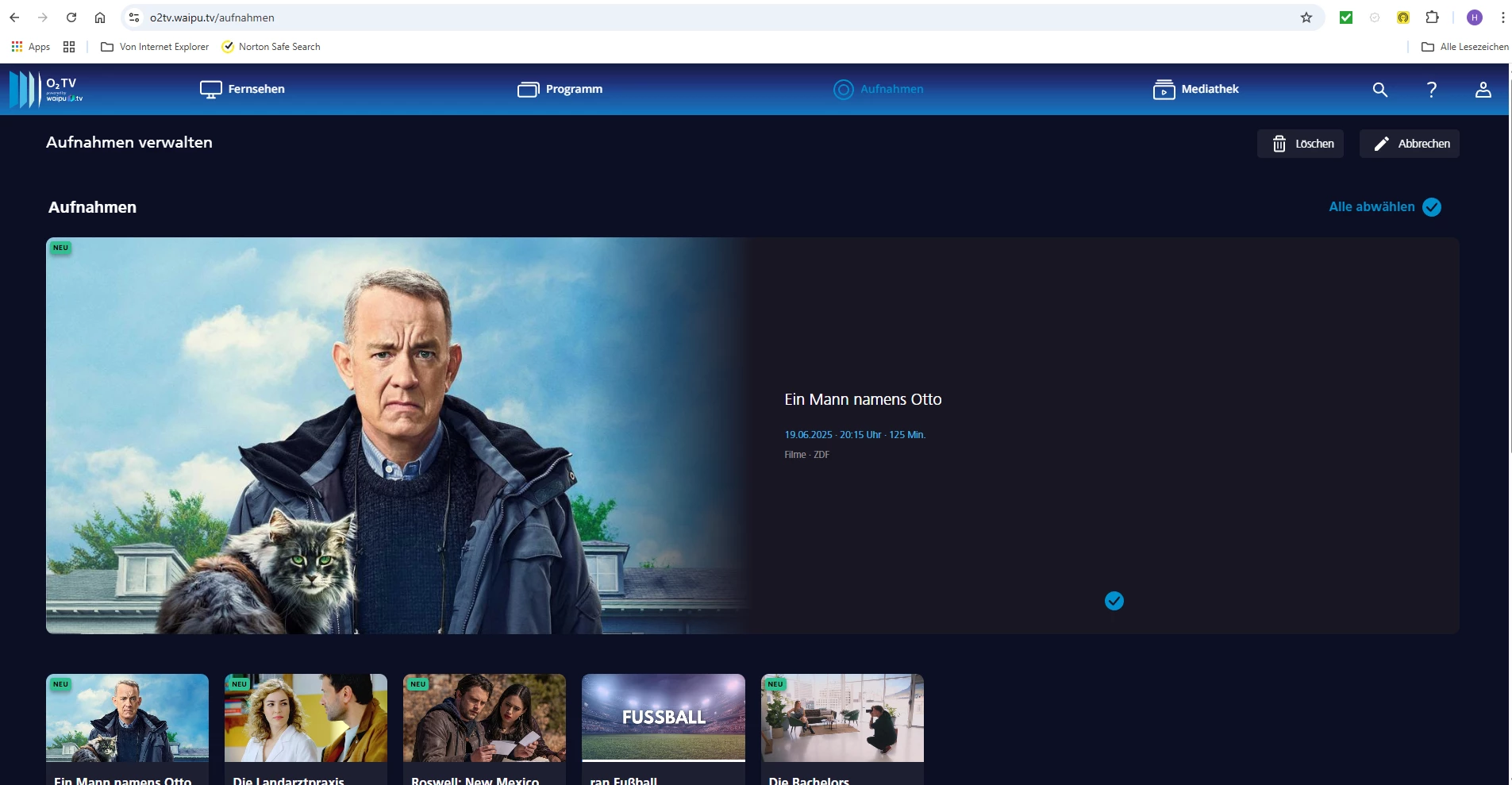Select the Roswell: New Mexico thumbnail
Screen dimensions: 1512x785
coord(484,718)
